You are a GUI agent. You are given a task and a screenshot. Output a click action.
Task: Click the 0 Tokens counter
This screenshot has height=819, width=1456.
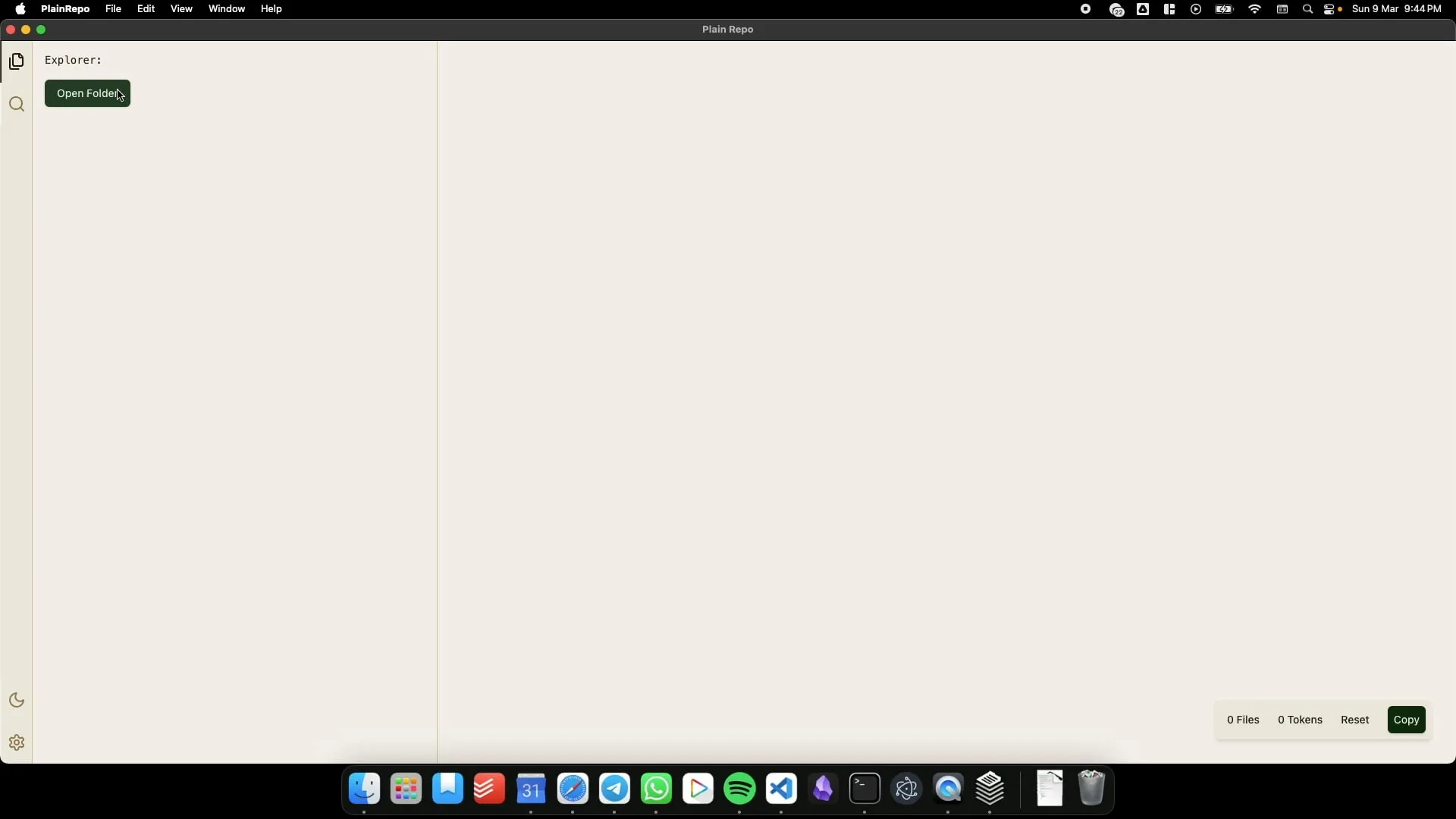1300,720
